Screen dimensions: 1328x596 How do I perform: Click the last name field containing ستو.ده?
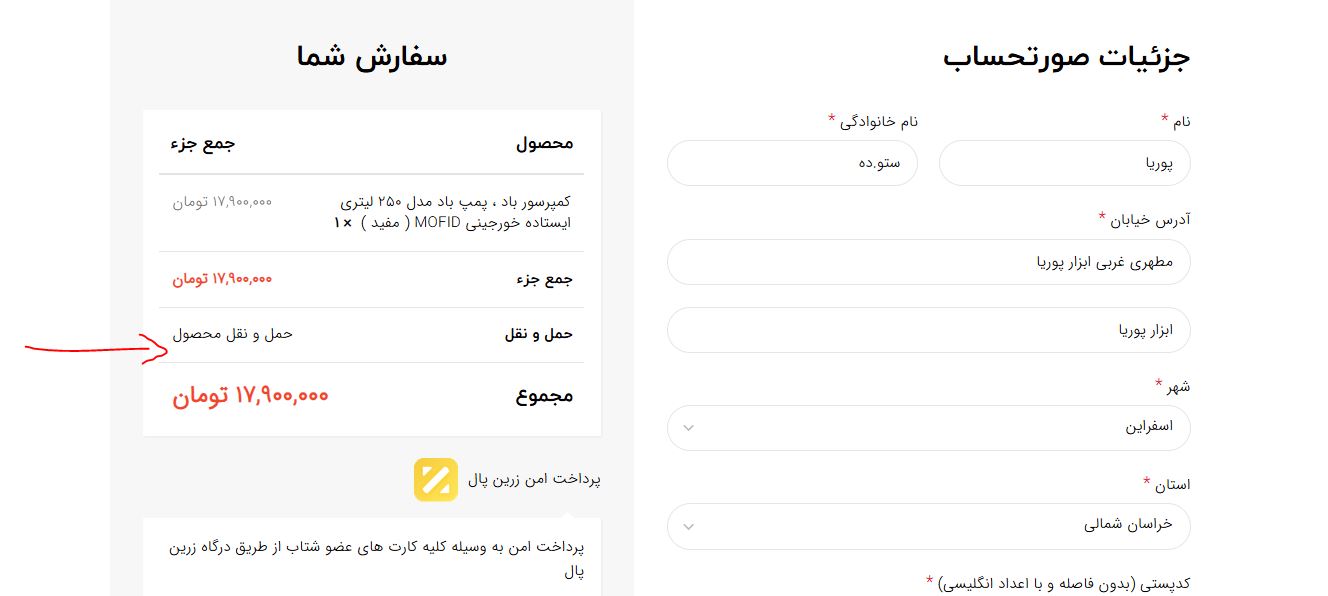(792, 163)
